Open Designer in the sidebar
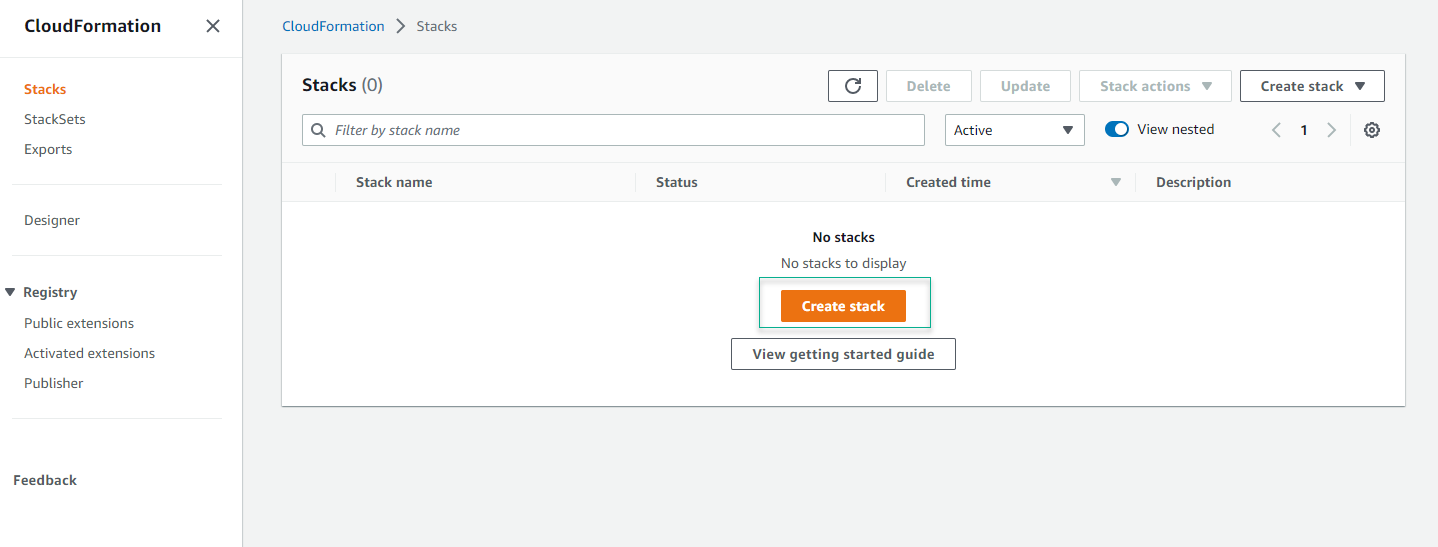 [x=52, y=220]
